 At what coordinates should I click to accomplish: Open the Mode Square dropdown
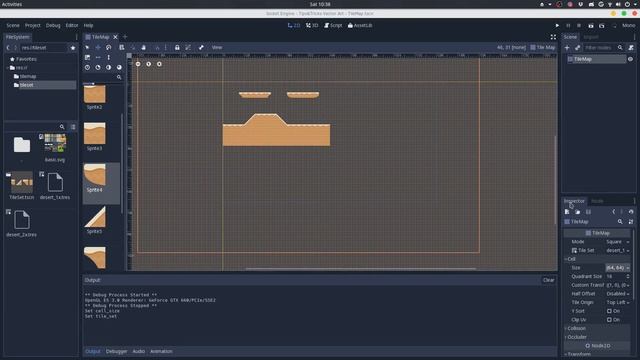(x=617, y=242)
